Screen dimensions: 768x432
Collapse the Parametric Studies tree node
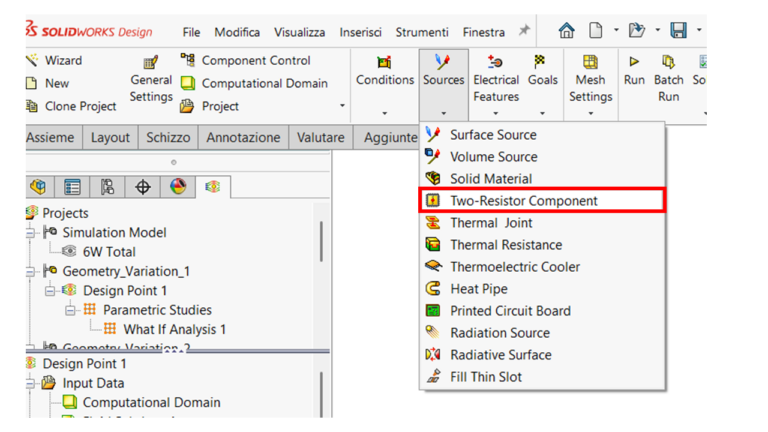(x=70, y=310)
